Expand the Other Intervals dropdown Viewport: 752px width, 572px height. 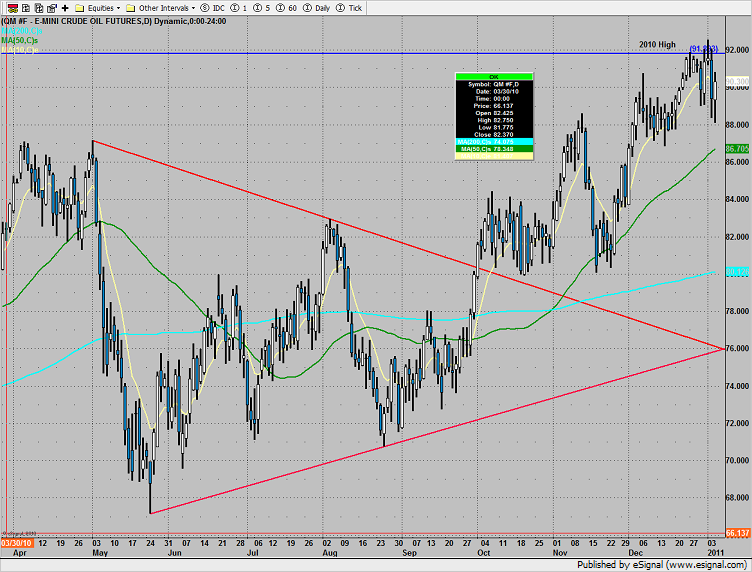pyautogui.click(x=166, y=7)
